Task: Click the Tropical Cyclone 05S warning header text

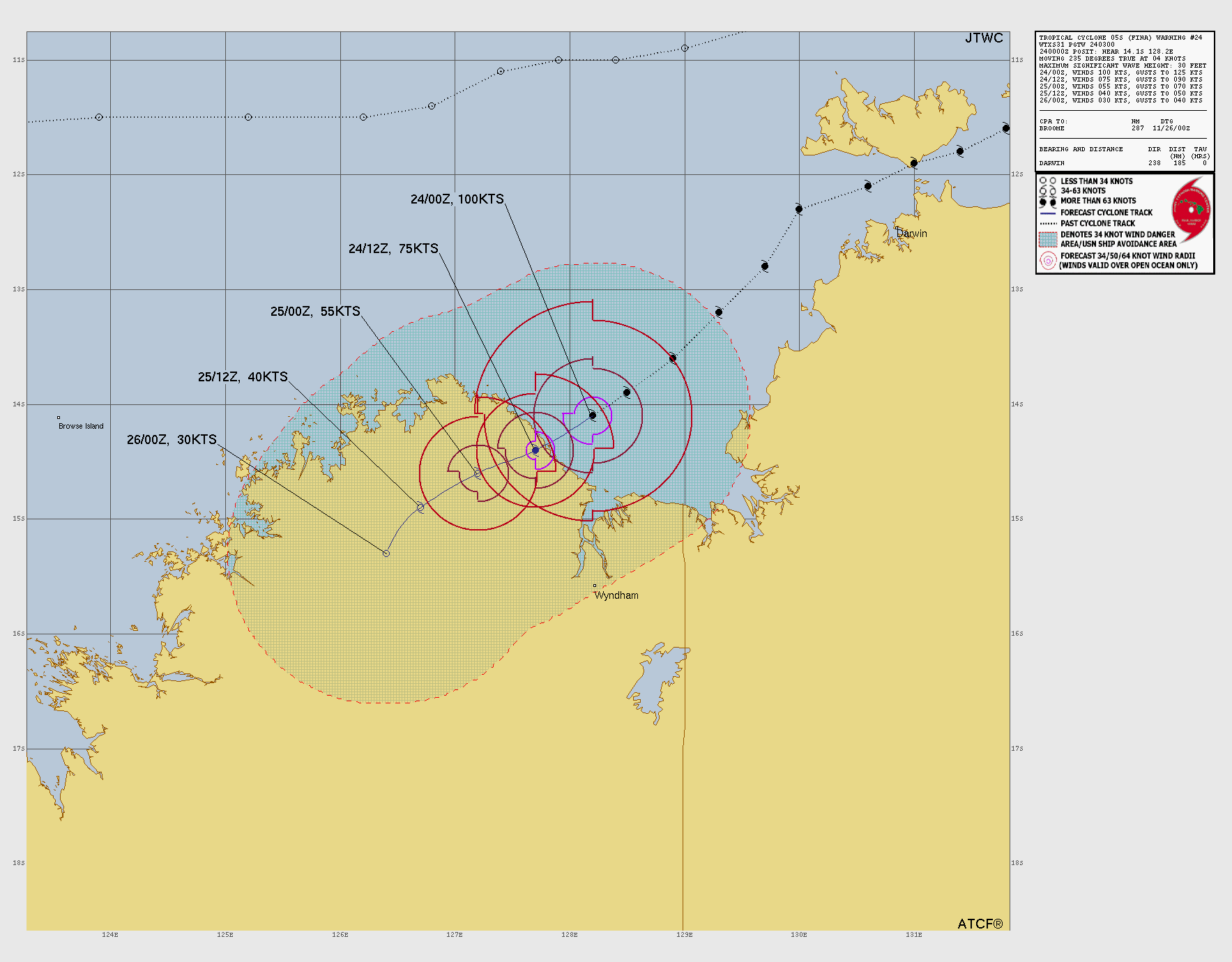Action: (1120, 38)
